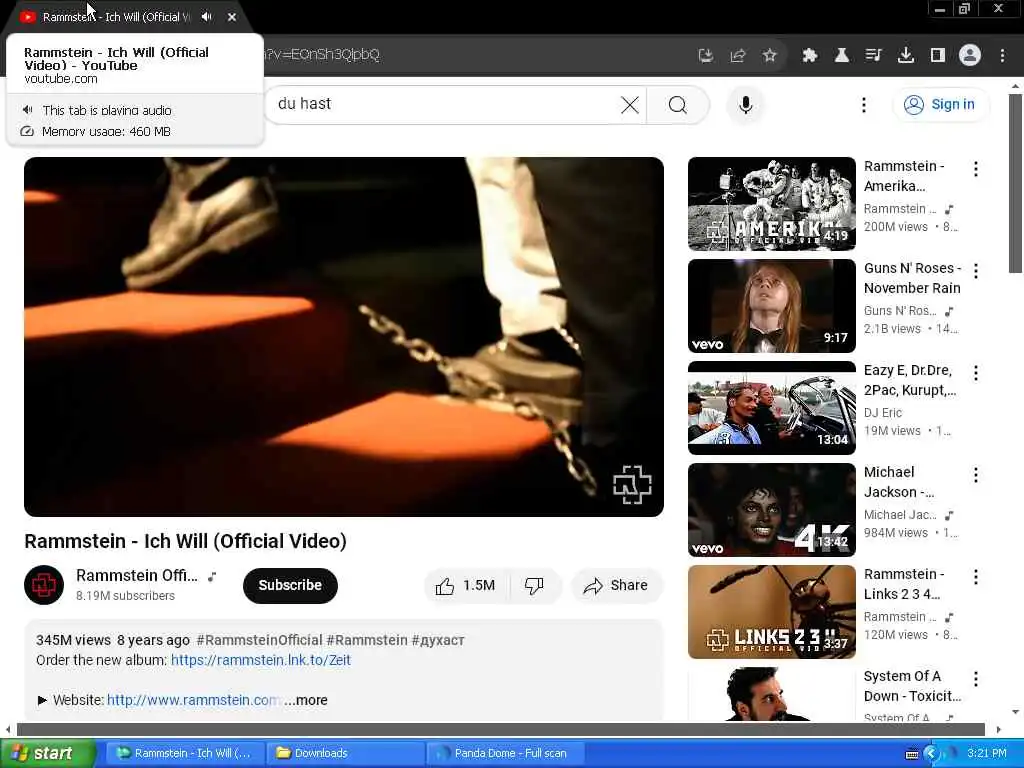This screenshot has width=1024, height=768.
Task: Like the video with thumbs up
Action: [466, 586]
